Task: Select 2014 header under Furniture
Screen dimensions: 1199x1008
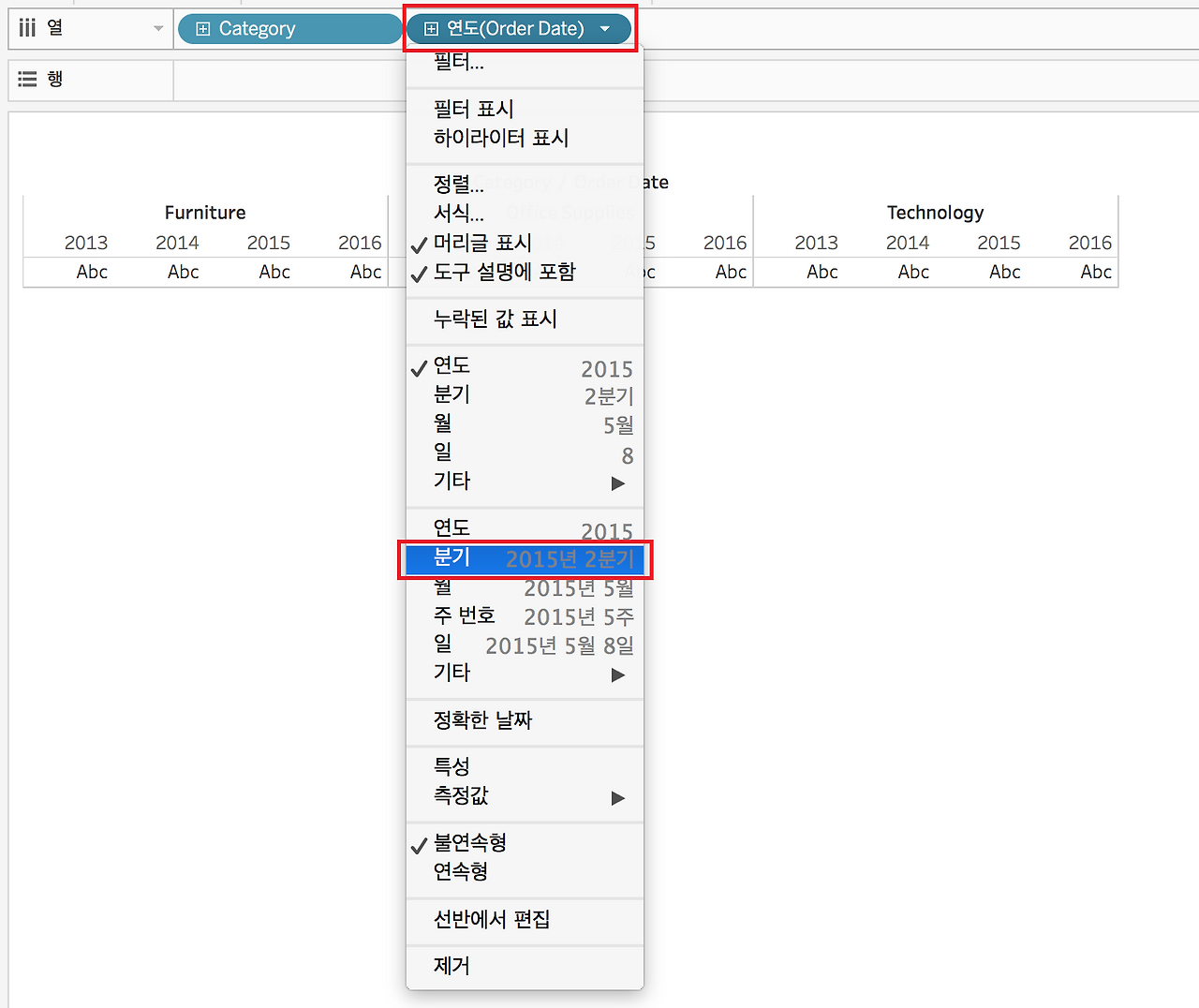Action: (177, 243)
